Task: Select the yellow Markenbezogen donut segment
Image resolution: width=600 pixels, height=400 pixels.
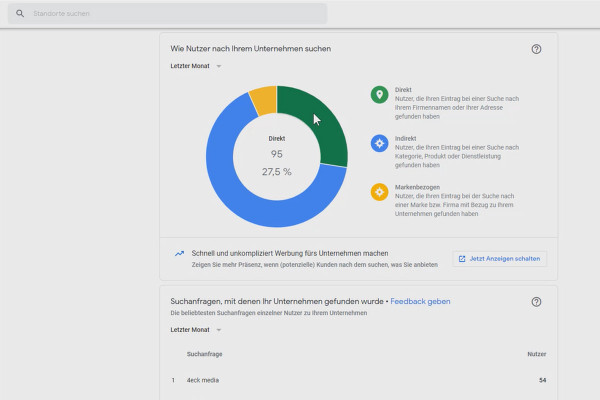Action: pos(265,100)
